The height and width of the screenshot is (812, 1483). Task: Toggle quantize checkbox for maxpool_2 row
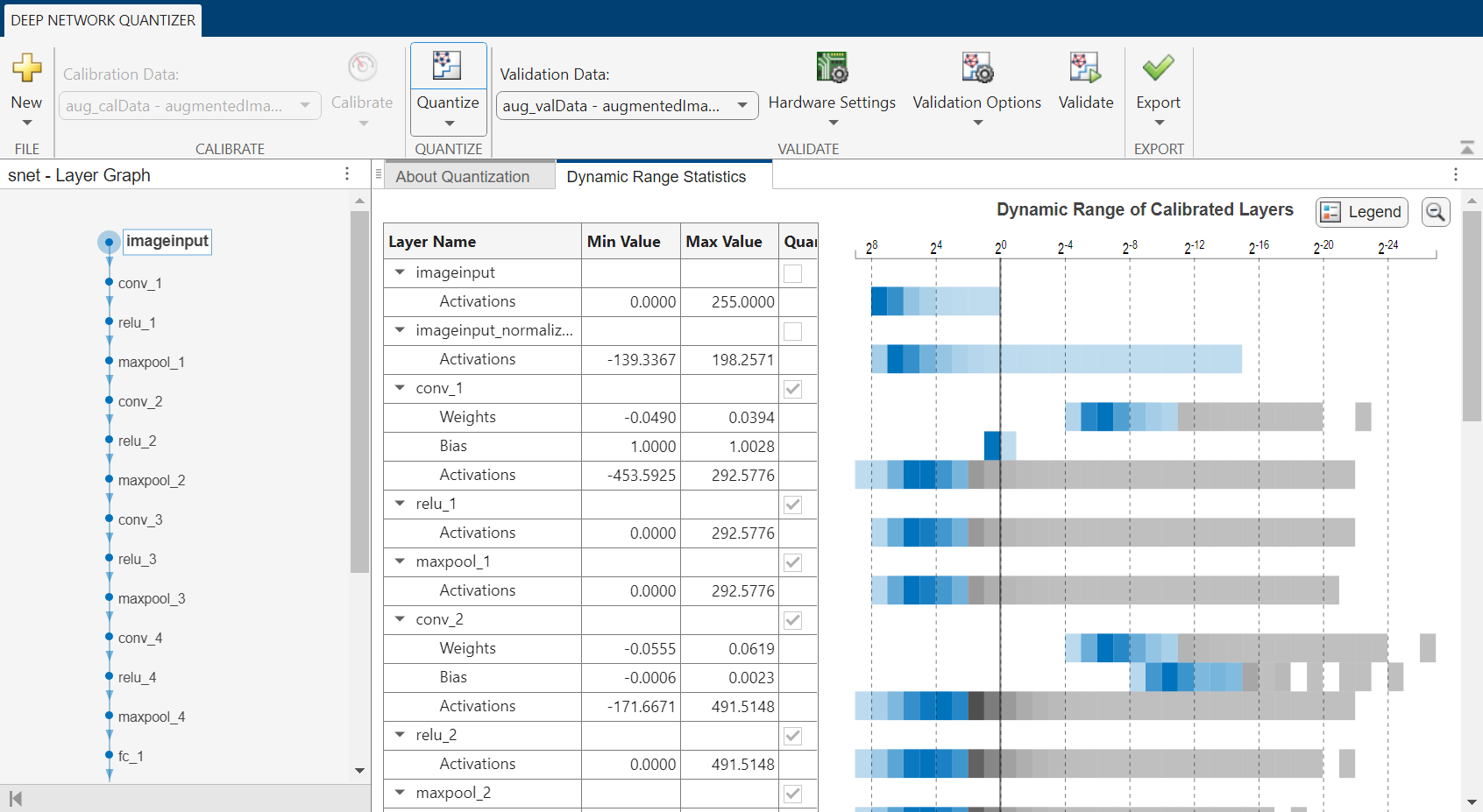click(x=792, y=794)
